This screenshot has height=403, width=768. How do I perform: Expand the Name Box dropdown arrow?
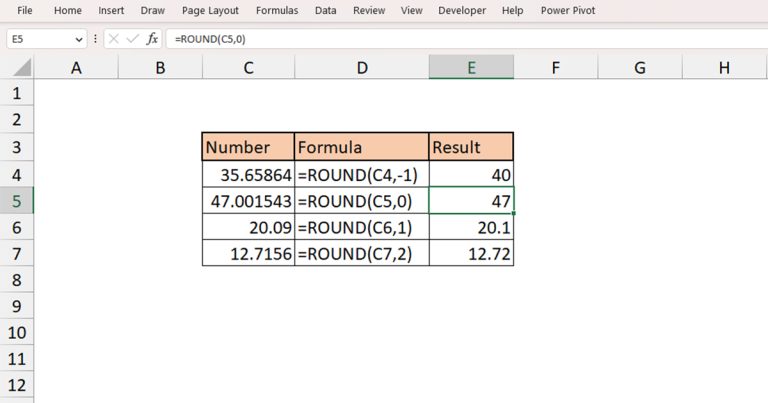pos(79,40)
